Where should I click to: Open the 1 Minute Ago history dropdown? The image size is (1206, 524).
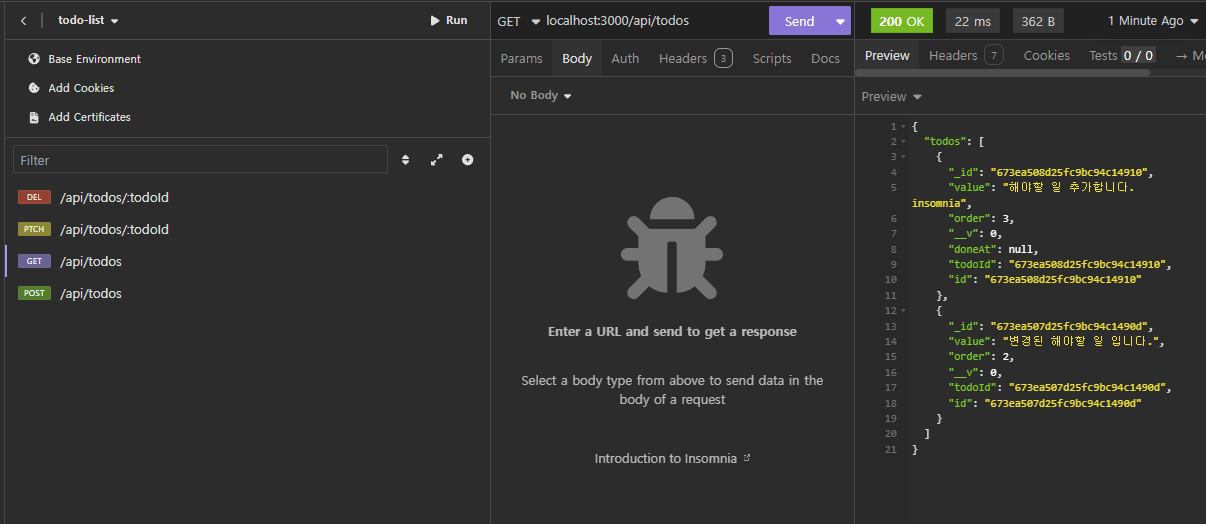pyautogui.click(x=1152, y=21)
